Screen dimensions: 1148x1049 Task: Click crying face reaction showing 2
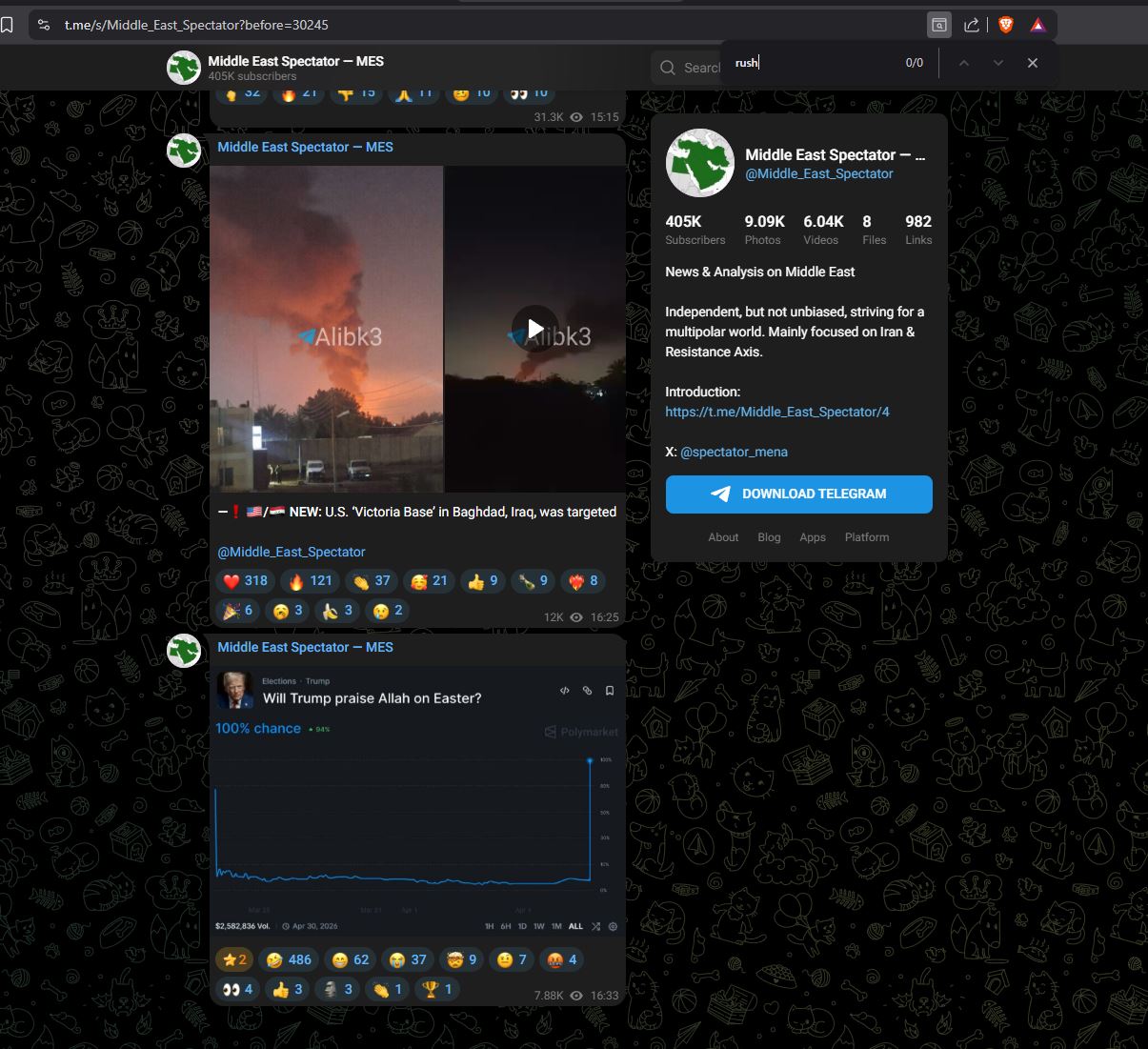click(388, 611)
